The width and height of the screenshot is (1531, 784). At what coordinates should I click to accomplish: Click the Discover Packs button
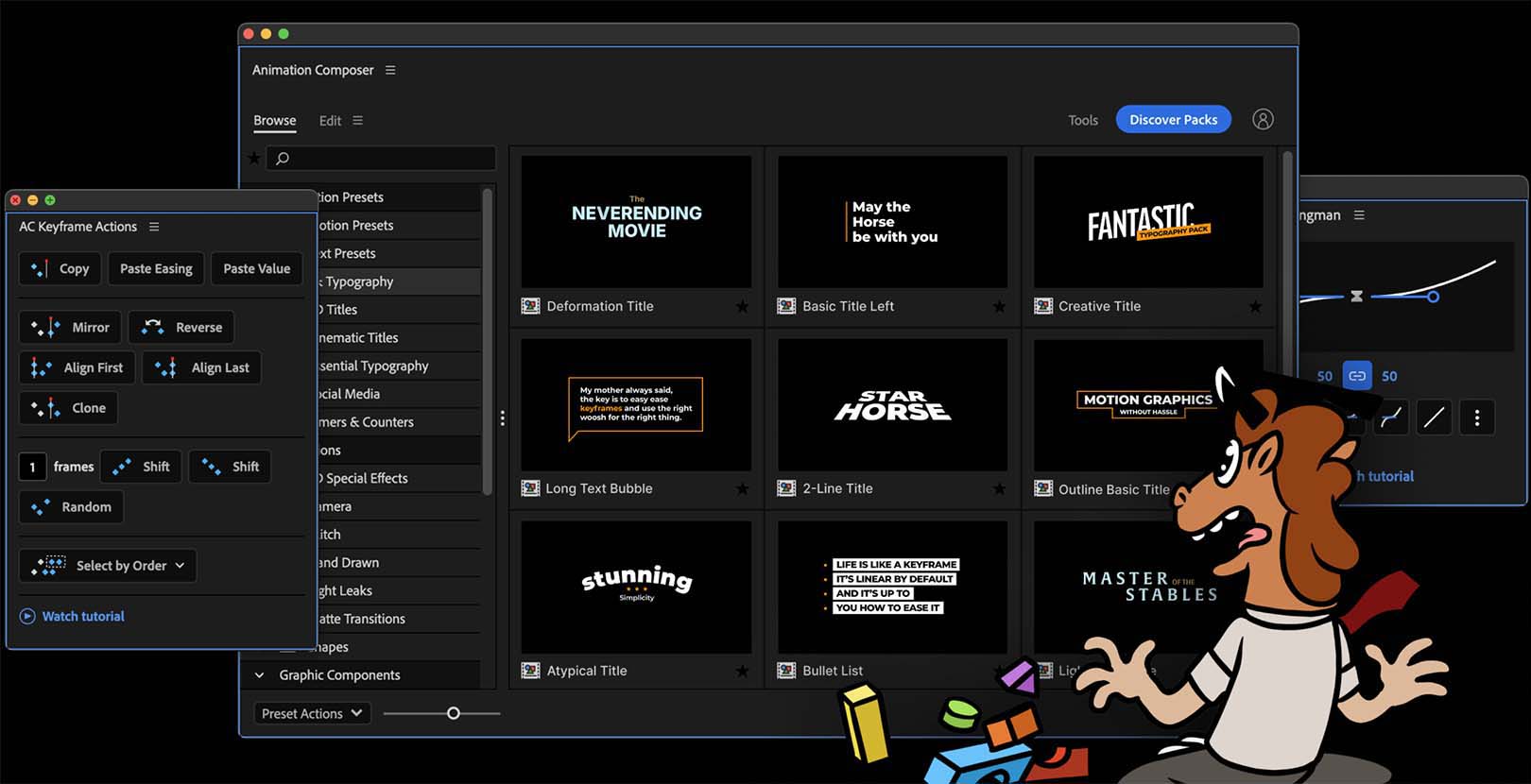point(1174,119)
